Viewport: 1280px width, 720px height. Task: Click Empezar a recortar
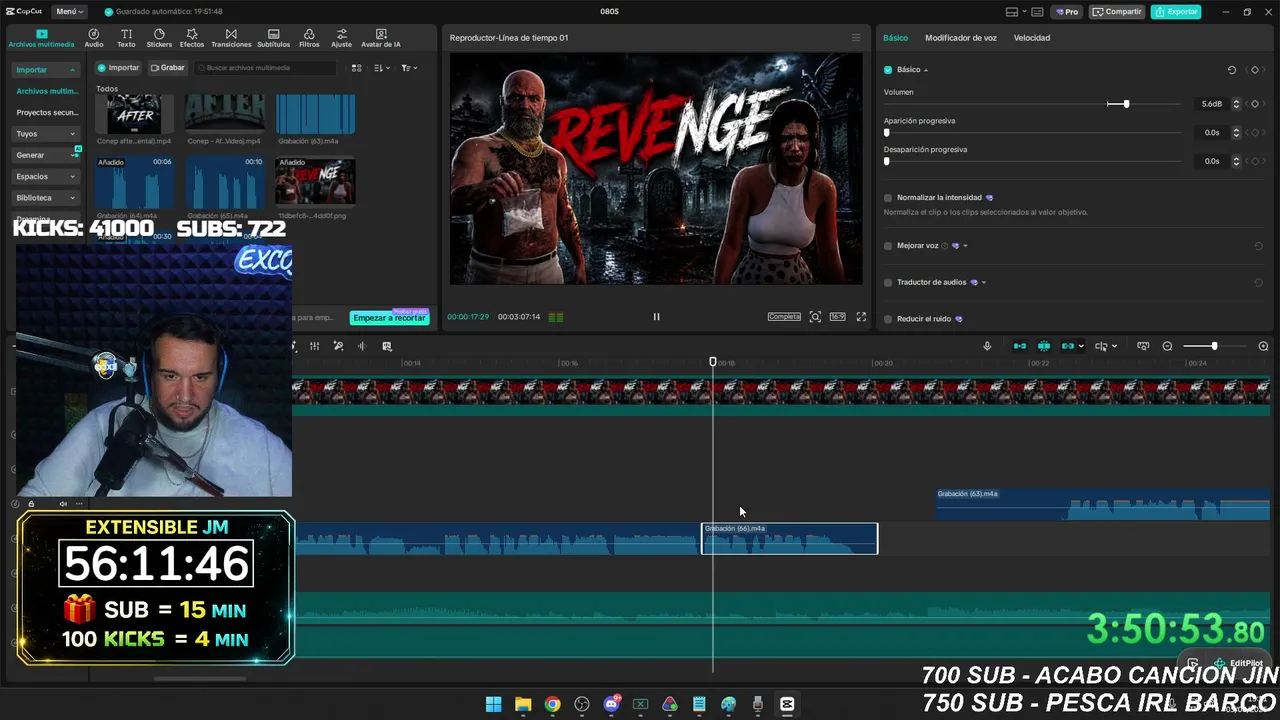[x=389, y=318]
